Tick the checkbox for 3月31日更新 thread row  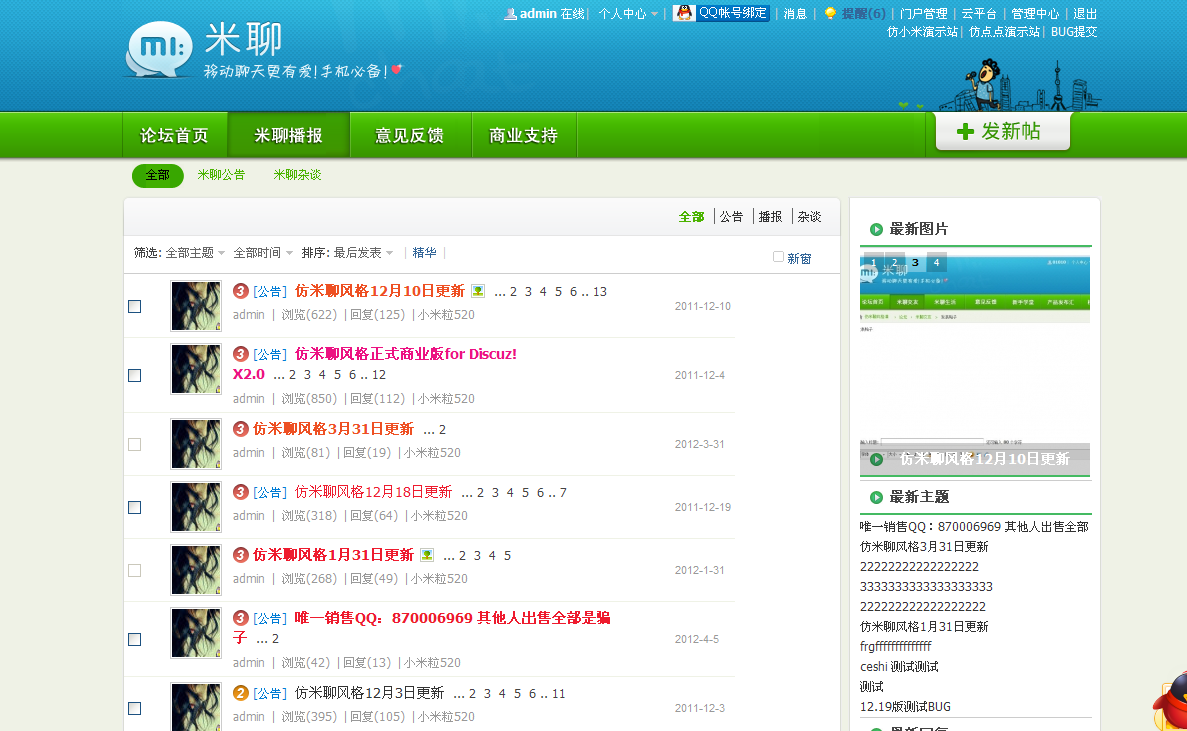point(135,444)
